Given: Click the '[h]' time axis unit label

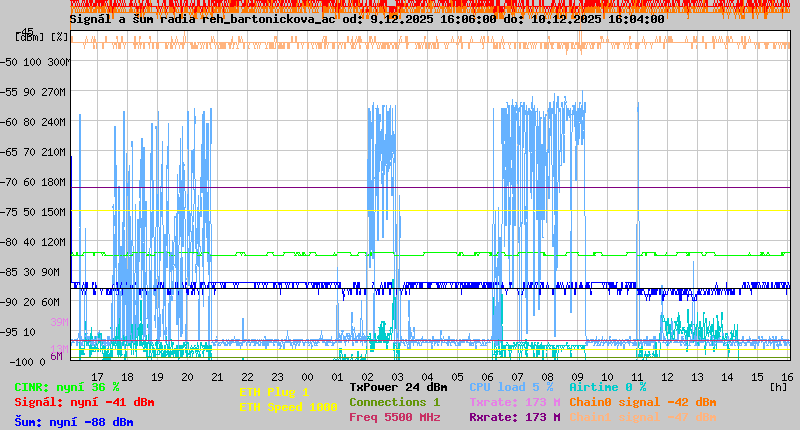Looking at the screenshot, I should pos(778,387).
